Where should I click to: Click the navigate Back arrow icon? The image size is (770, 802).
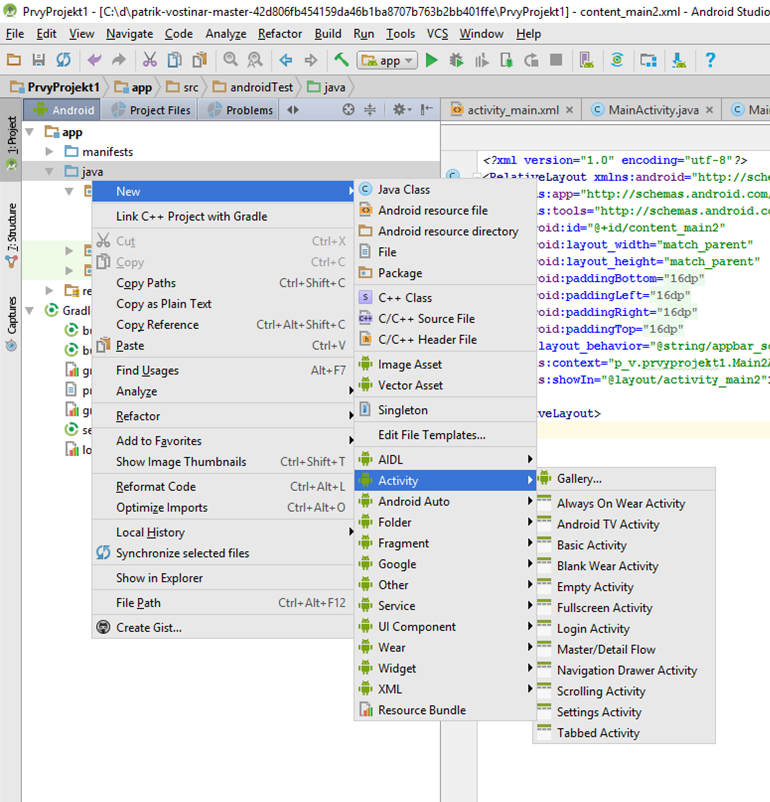pyautogui.click(x=285, y=60)
